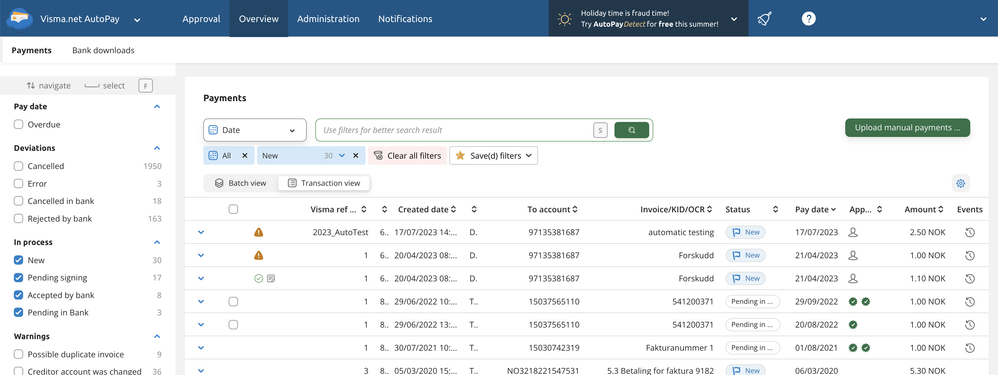
Task: Uncheck the New in-process filter
Action: (18, 260)
